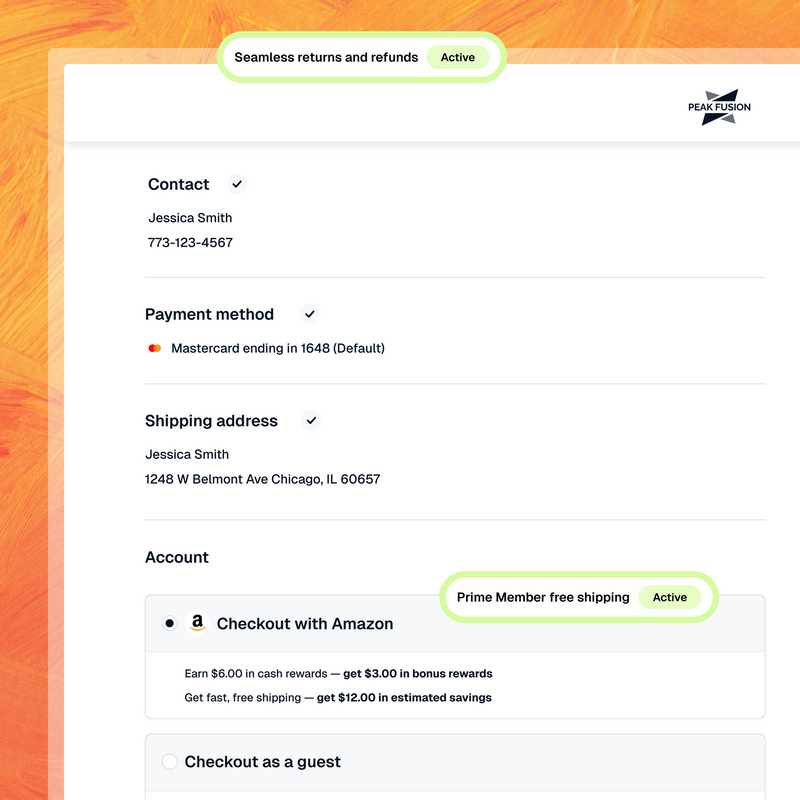Open the Seamless returns and refunds pill
This screenshot has width=800, height=800.
[325, 57]
